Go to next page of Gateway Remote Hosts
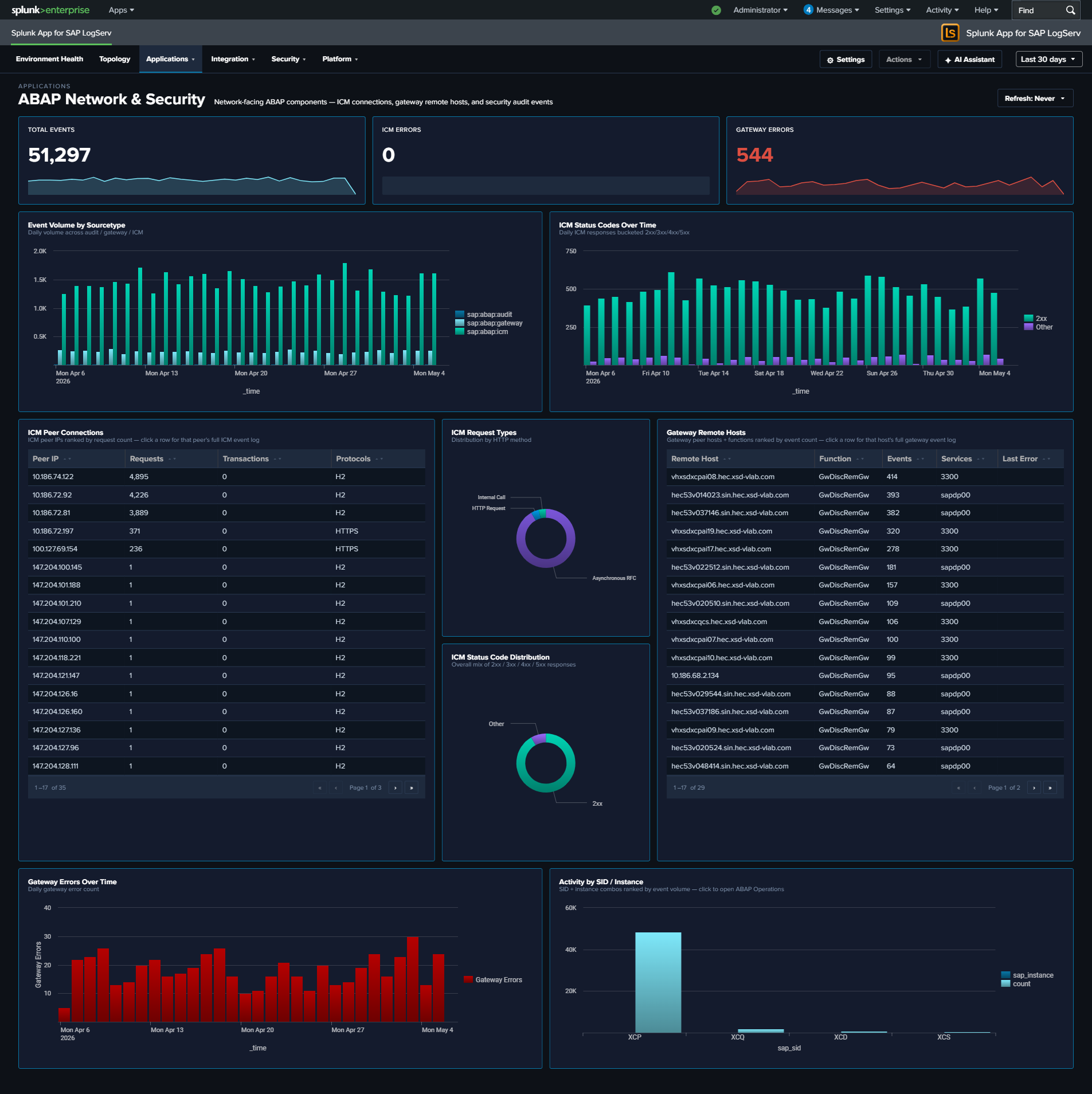1092x1094 pixels. pyautogui.click(x=1034, y=787)
